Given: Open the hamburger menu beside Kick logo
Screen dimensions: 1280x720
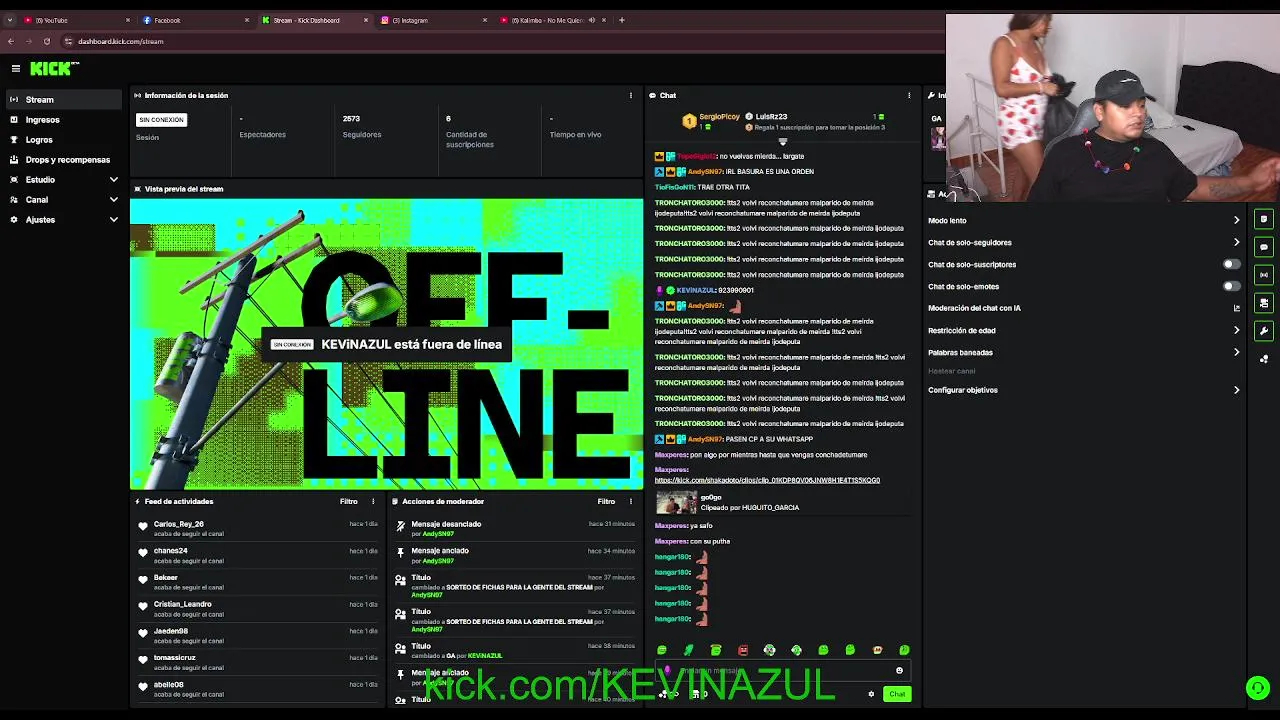Looking at the screenshot, I should tap(16, 68).
